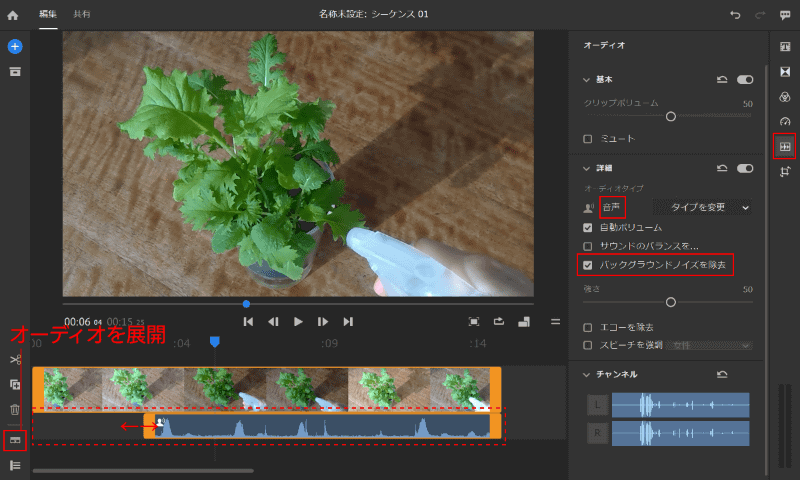Click the 音声 audio type label
This screenshot has height=480, width=800.
611,207
